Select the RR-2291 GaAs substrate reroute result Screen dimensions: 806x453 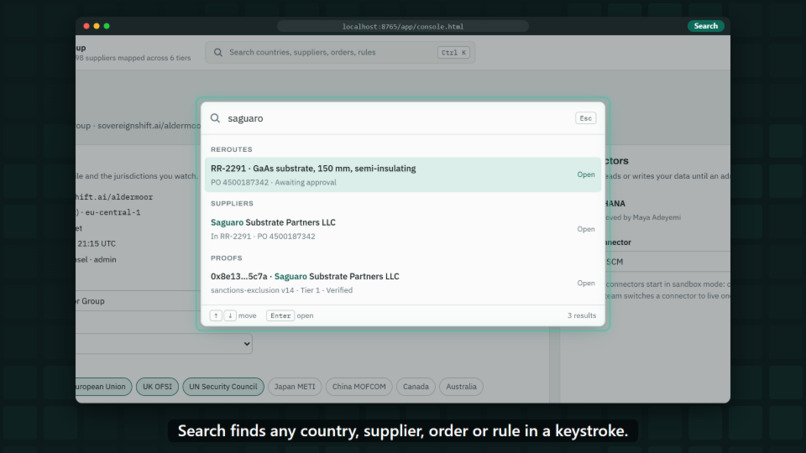[x=402, y=175]
